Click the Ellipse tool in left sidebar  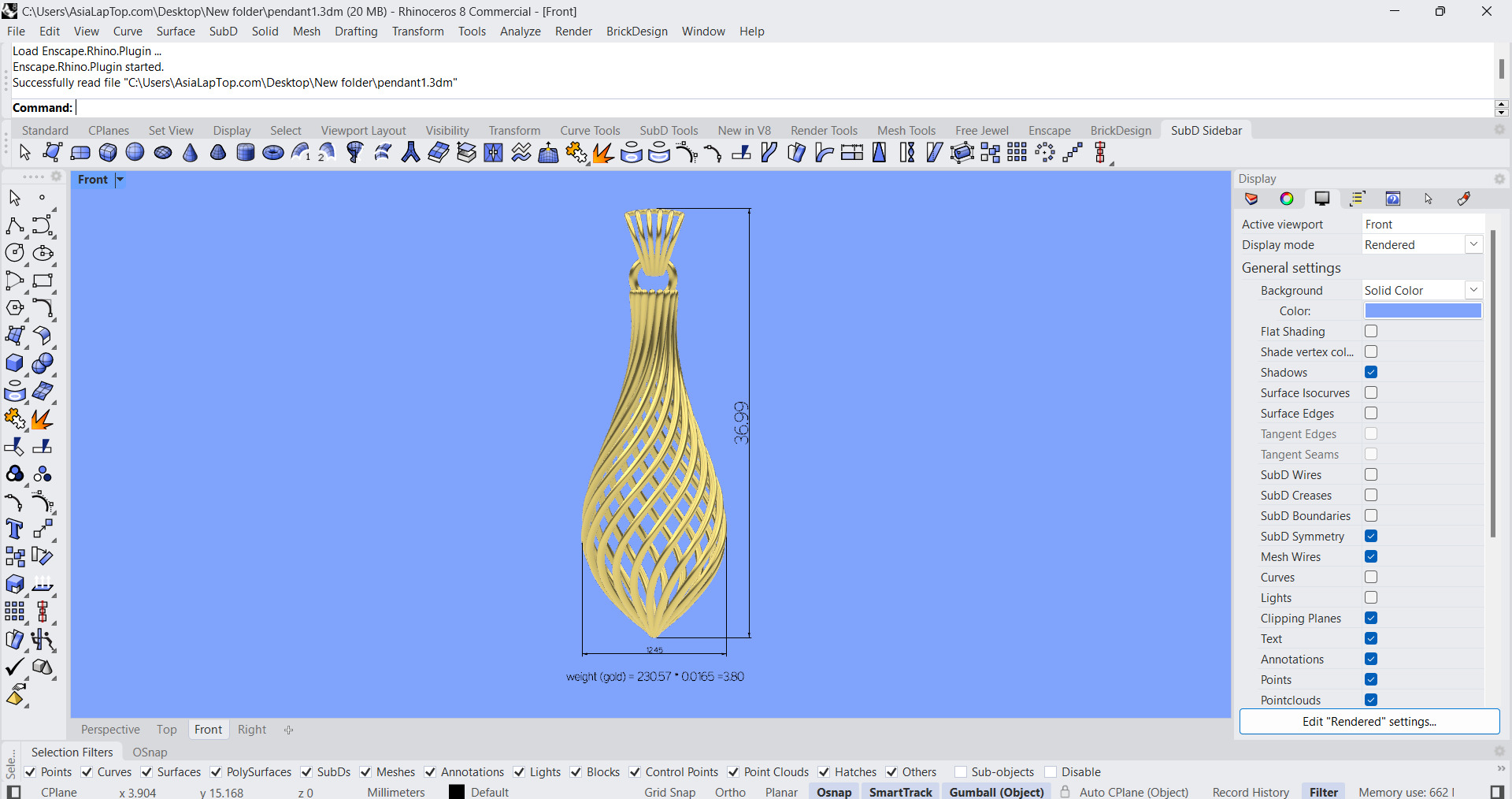43,253
